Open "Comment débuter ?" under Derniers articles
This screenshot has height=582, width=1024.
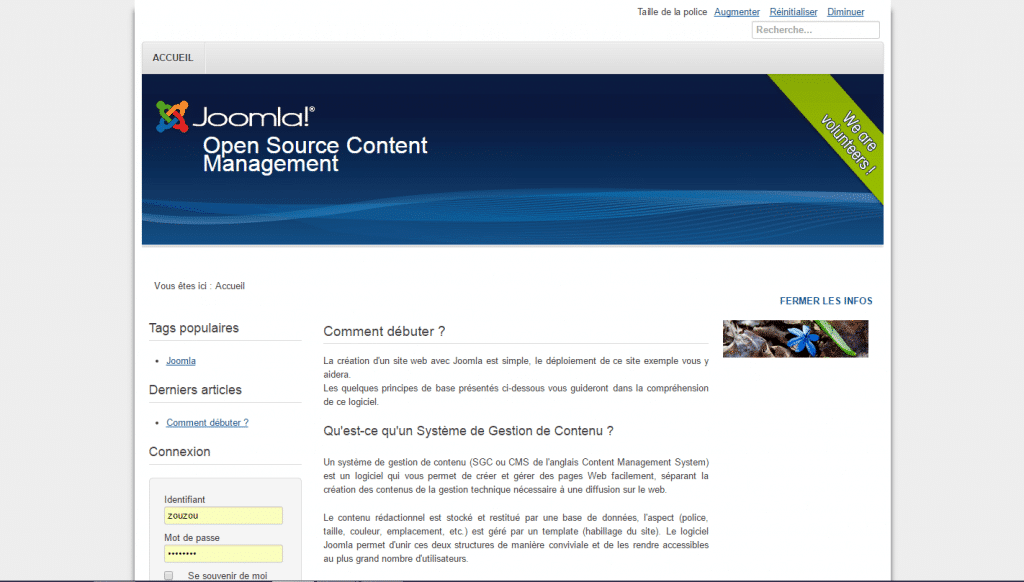(207, 423)
